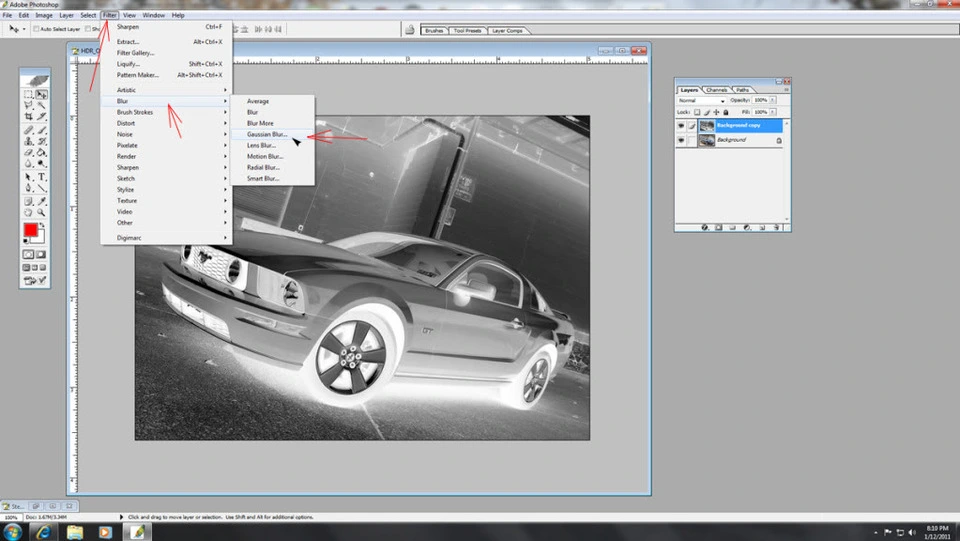
Task: Click Add layer mask icon
Action: pyautogui.click(x=719, y=228)
